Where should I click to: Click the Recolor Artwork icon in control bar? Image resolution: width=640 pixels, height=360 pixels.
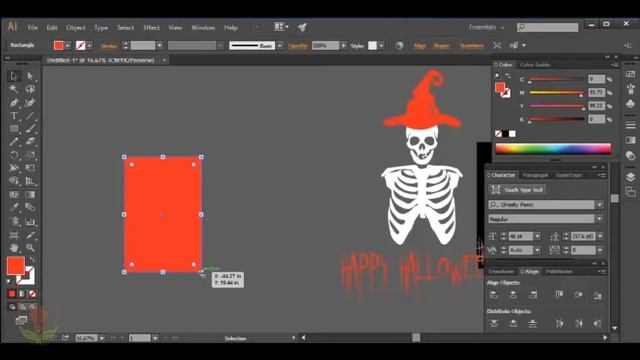tap(399, 45)
